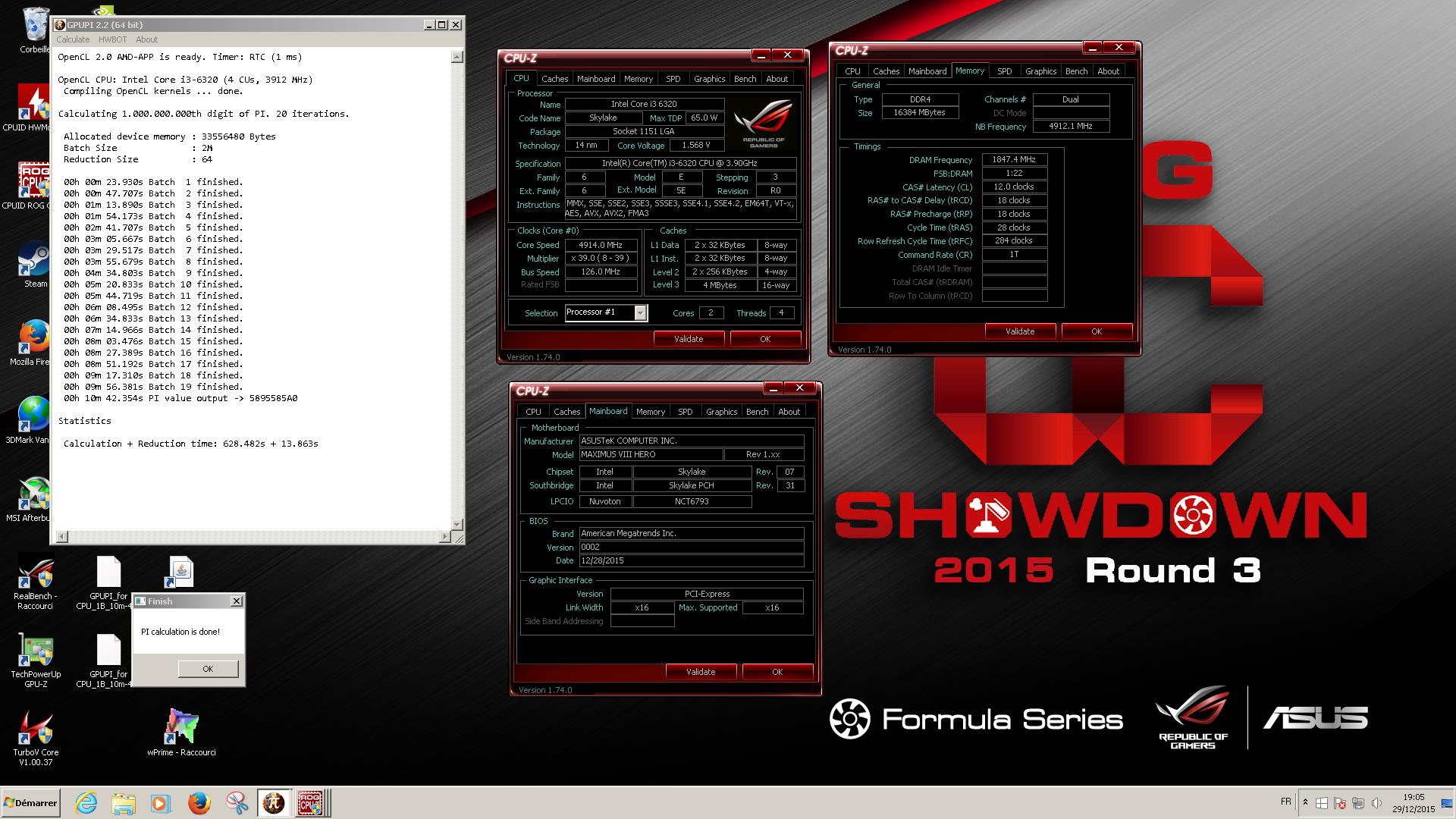Click the 'Batch 10 finished.' line
This screenshot has width=1456, height=819.
click(x=195, y=284)
